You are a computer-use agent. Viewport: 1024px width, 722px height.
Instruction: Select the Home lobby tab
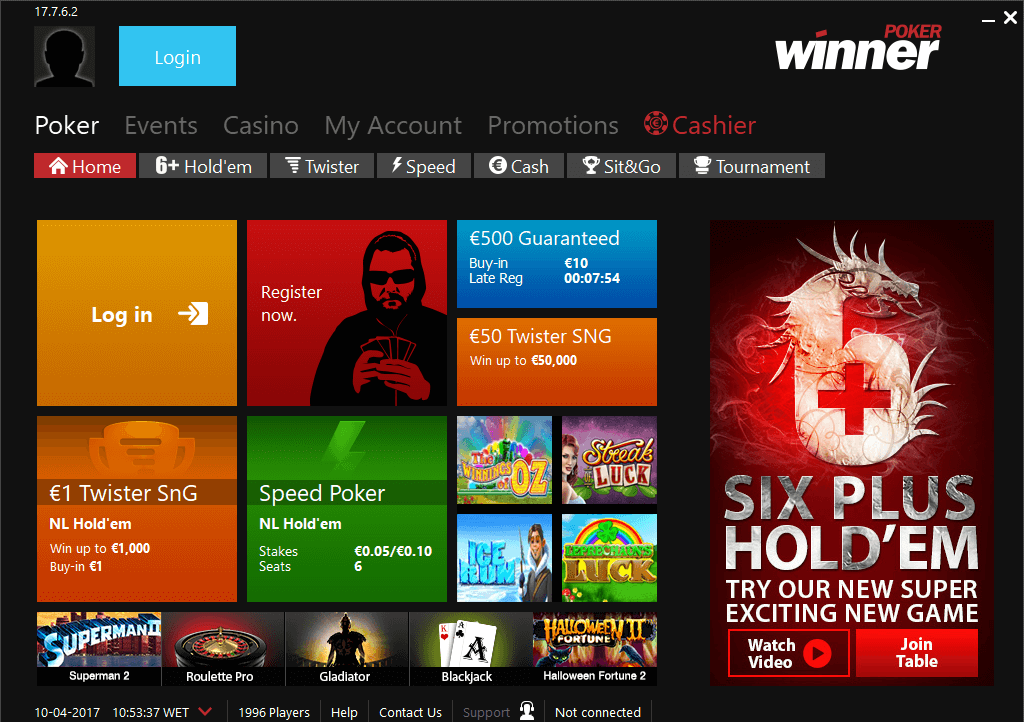tap(85, 166)
